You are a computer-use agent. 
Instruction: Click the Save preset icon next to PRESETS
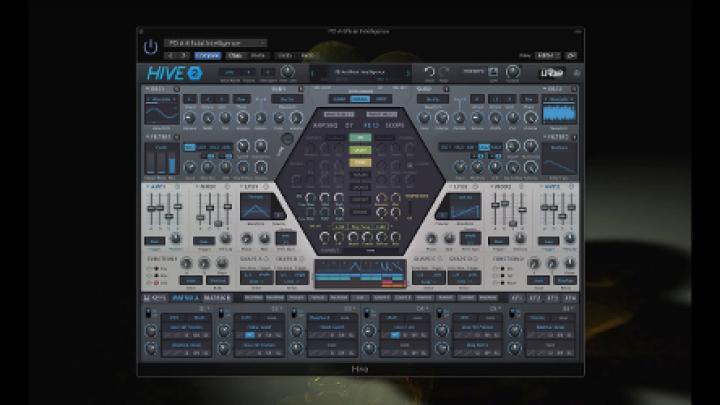[493, 72]
